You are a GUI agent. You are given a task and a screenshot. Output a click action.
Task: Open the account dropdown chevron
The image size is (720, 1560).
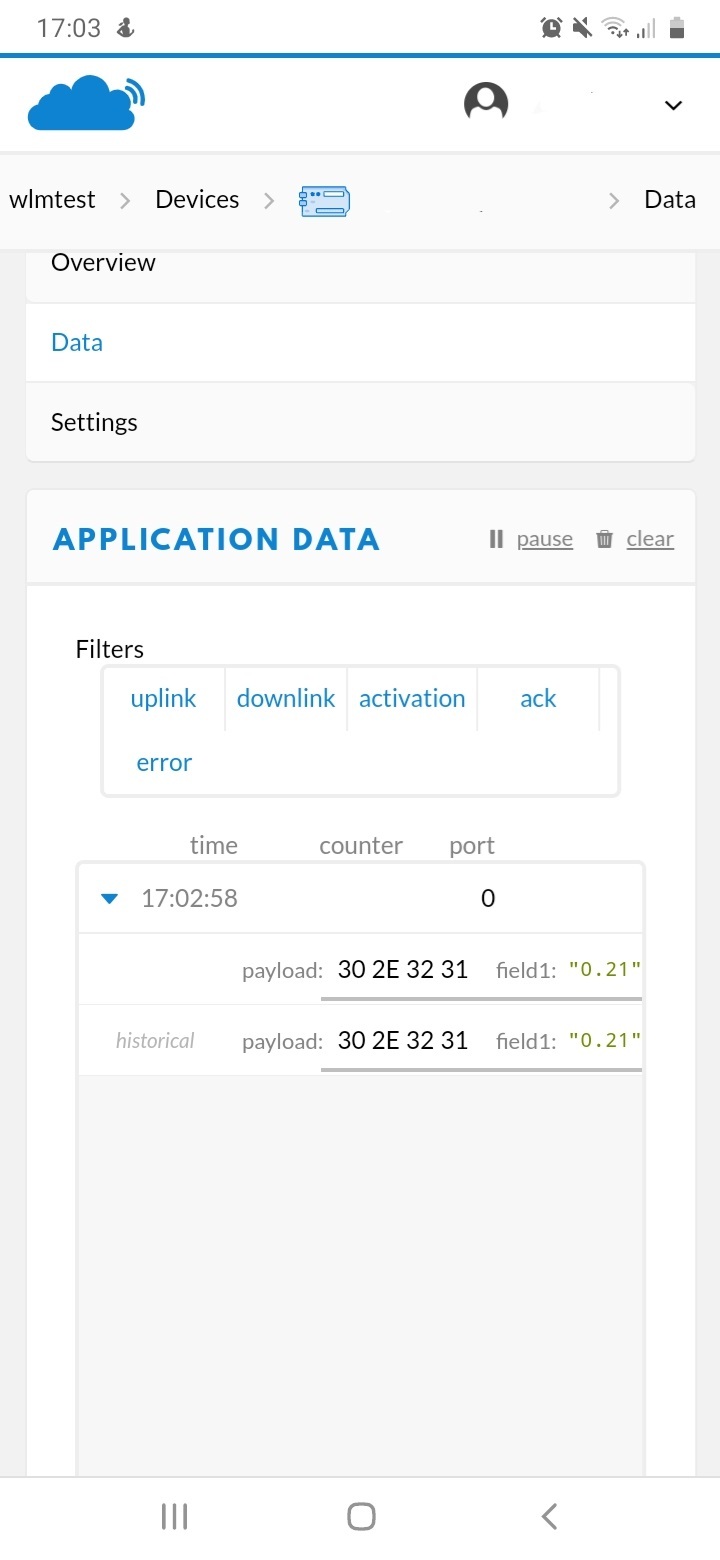(x=672, y=104)
